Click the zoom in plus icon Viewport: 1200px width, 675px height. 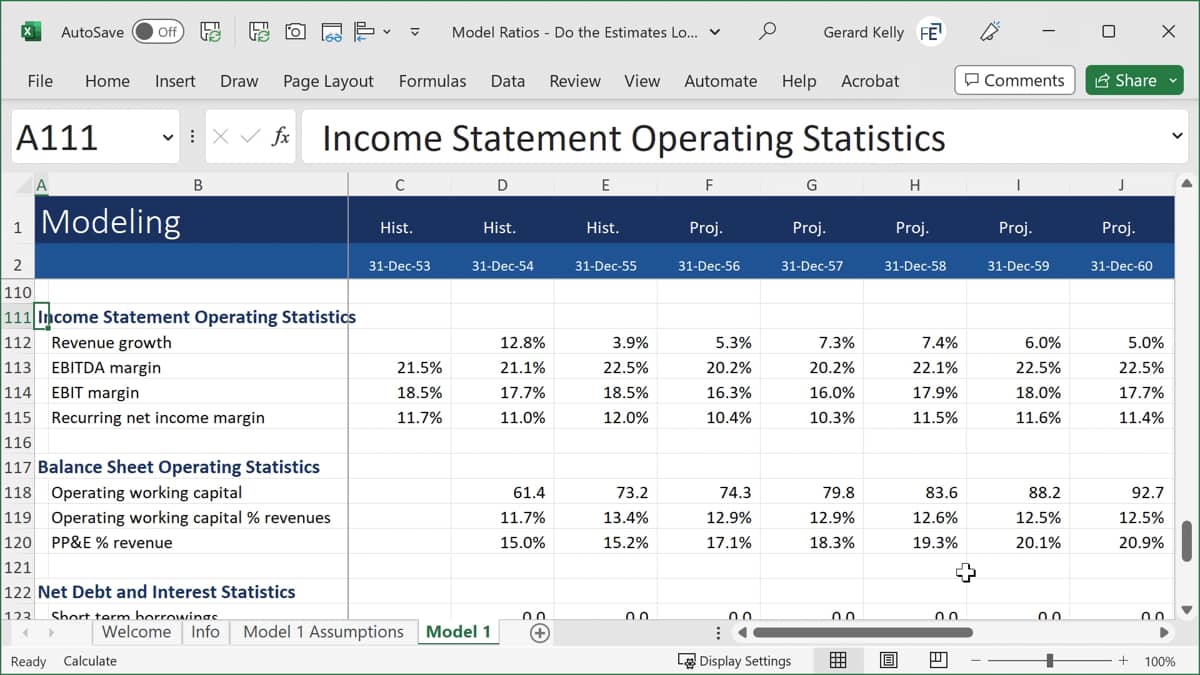point(1123,661)
